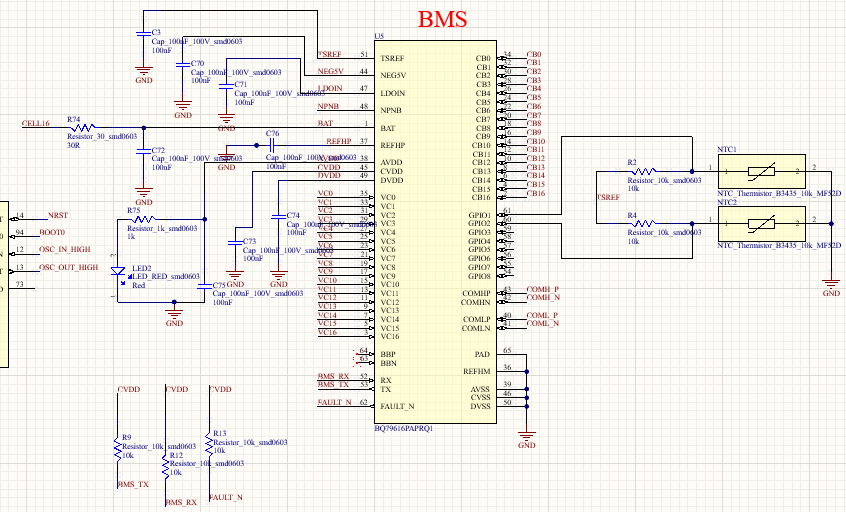The height and width of the screenshot is (512, 846).
Task: Click the REFHM pin name inside U5
Action: click(476, 372)
